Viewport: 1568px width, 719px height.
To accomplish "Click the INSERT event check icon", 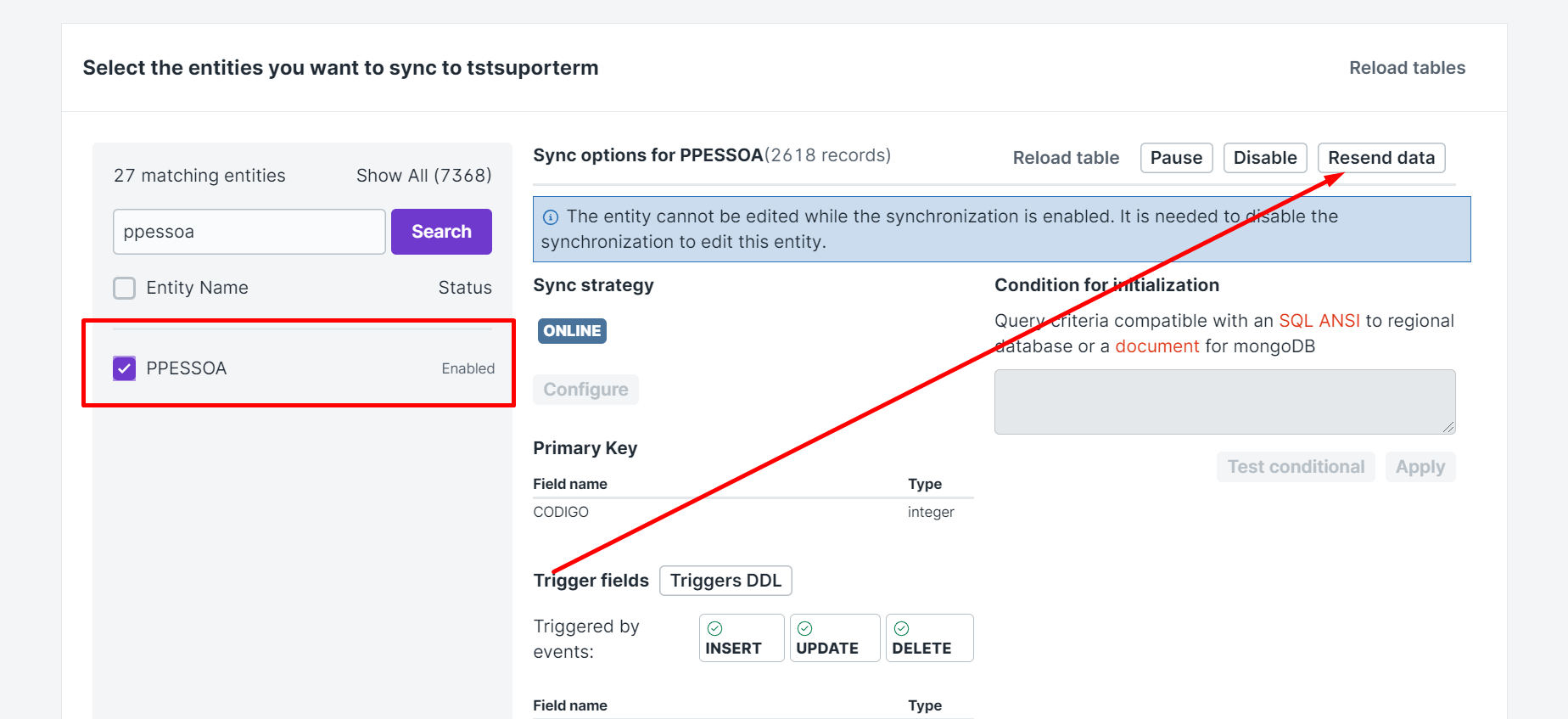I will pyautogui.click(x=715, y=629).
